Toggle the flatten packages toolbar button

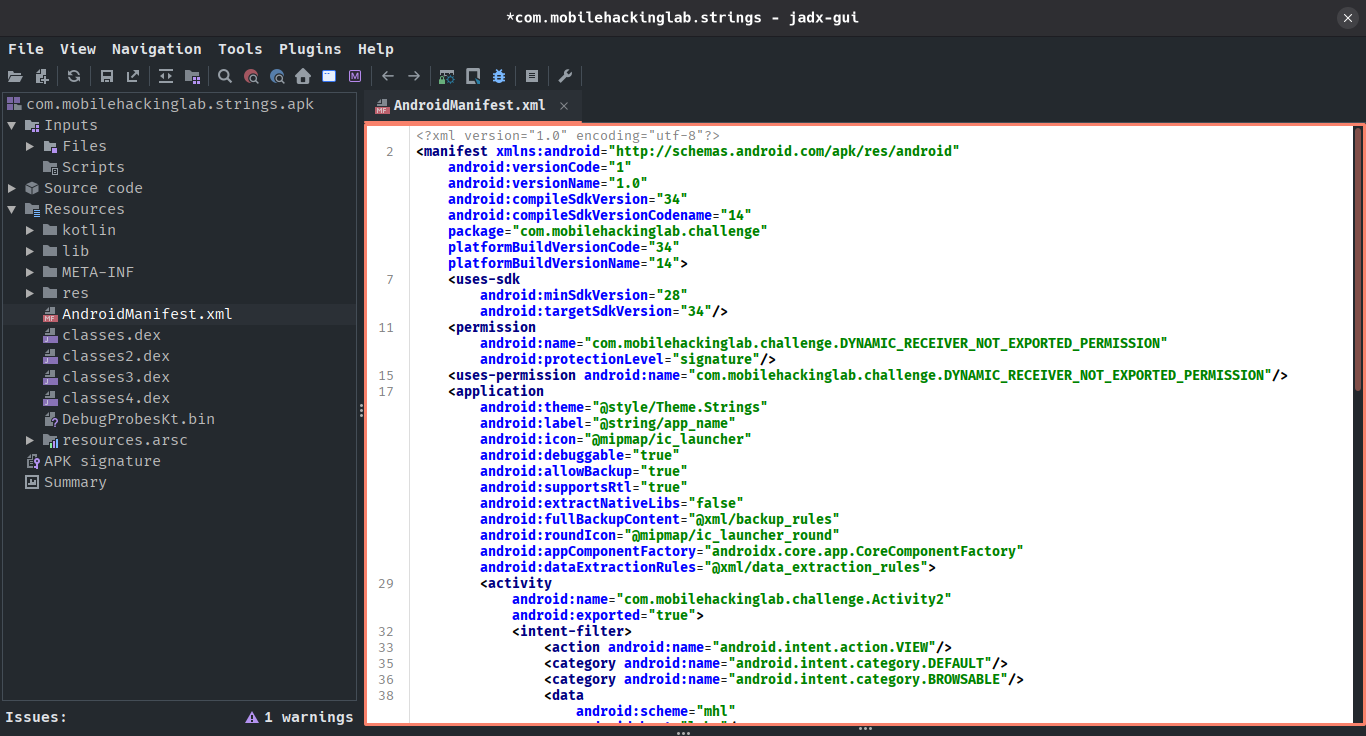(x=192, y=76)
